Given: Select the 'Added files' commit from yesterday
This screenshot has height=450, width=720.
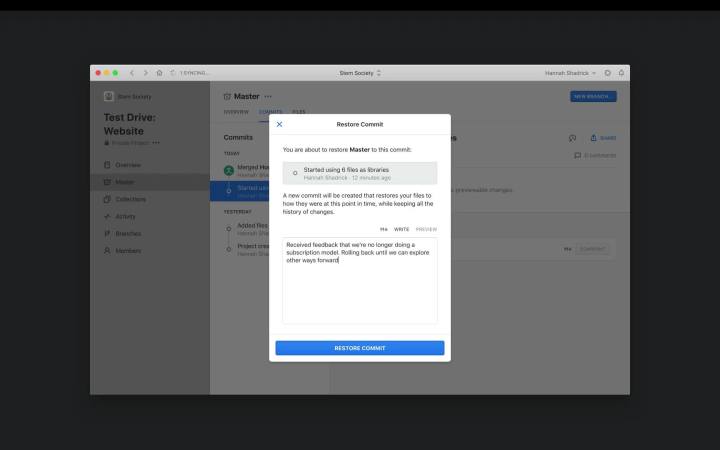Looking at the screenshot, I should [x=246, y=229].
